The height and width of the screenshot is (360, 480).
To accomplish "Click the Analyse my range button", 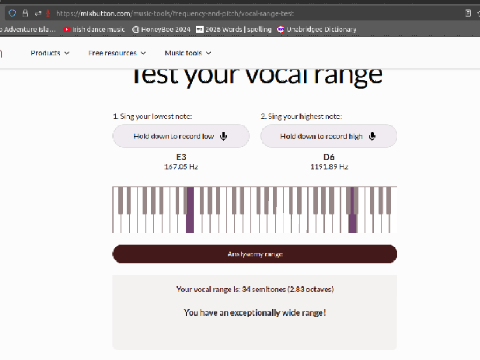I will [255, 254].
